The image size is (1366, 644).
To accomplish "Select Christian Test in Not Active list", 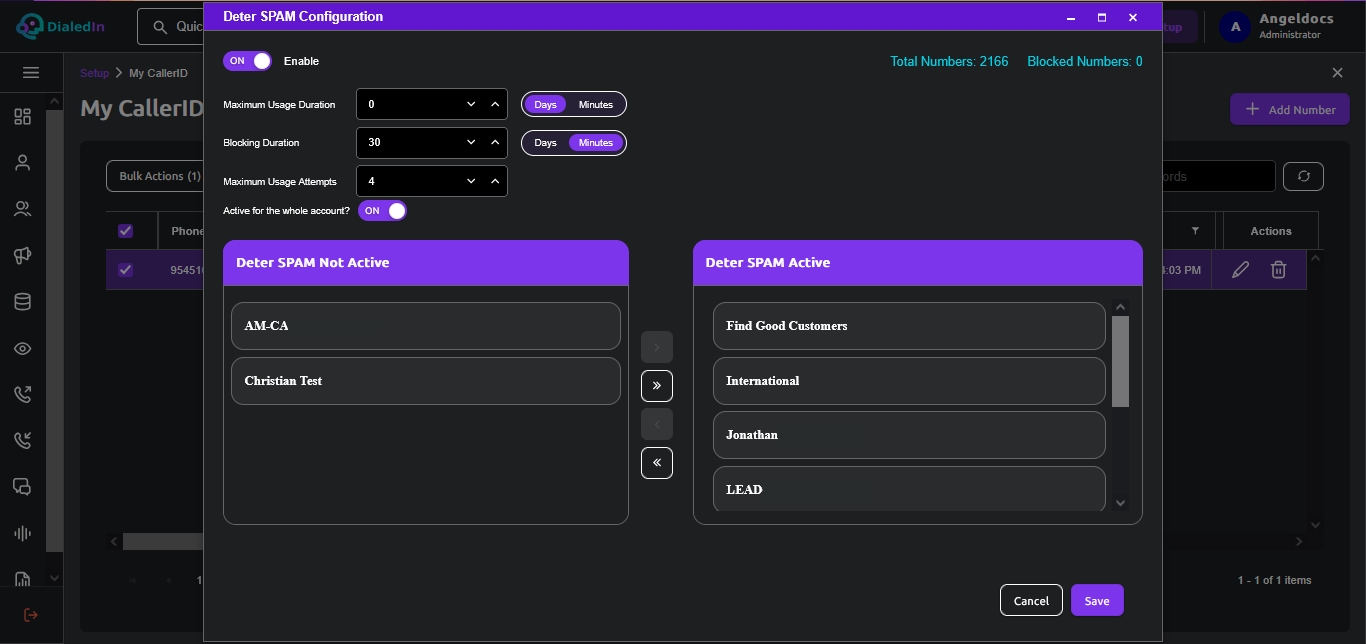I will [x=426, y=381].
